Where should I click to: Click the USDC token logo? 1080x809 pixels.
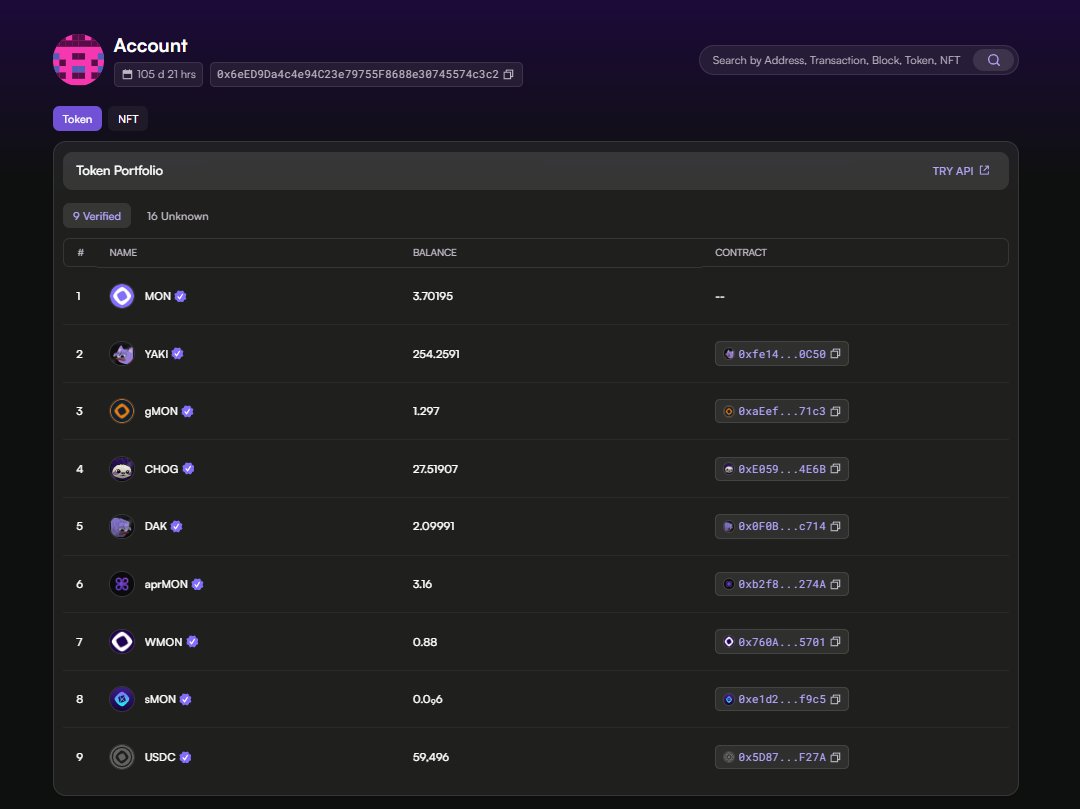[x=122, y=757]
